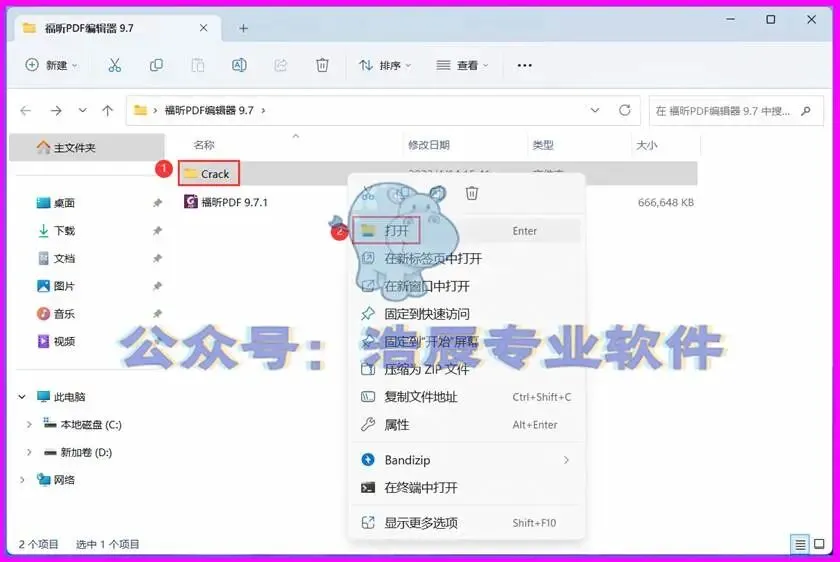840x562 pixels.
Task: Open 视频 in quick access
Action: tap(64, 341)
